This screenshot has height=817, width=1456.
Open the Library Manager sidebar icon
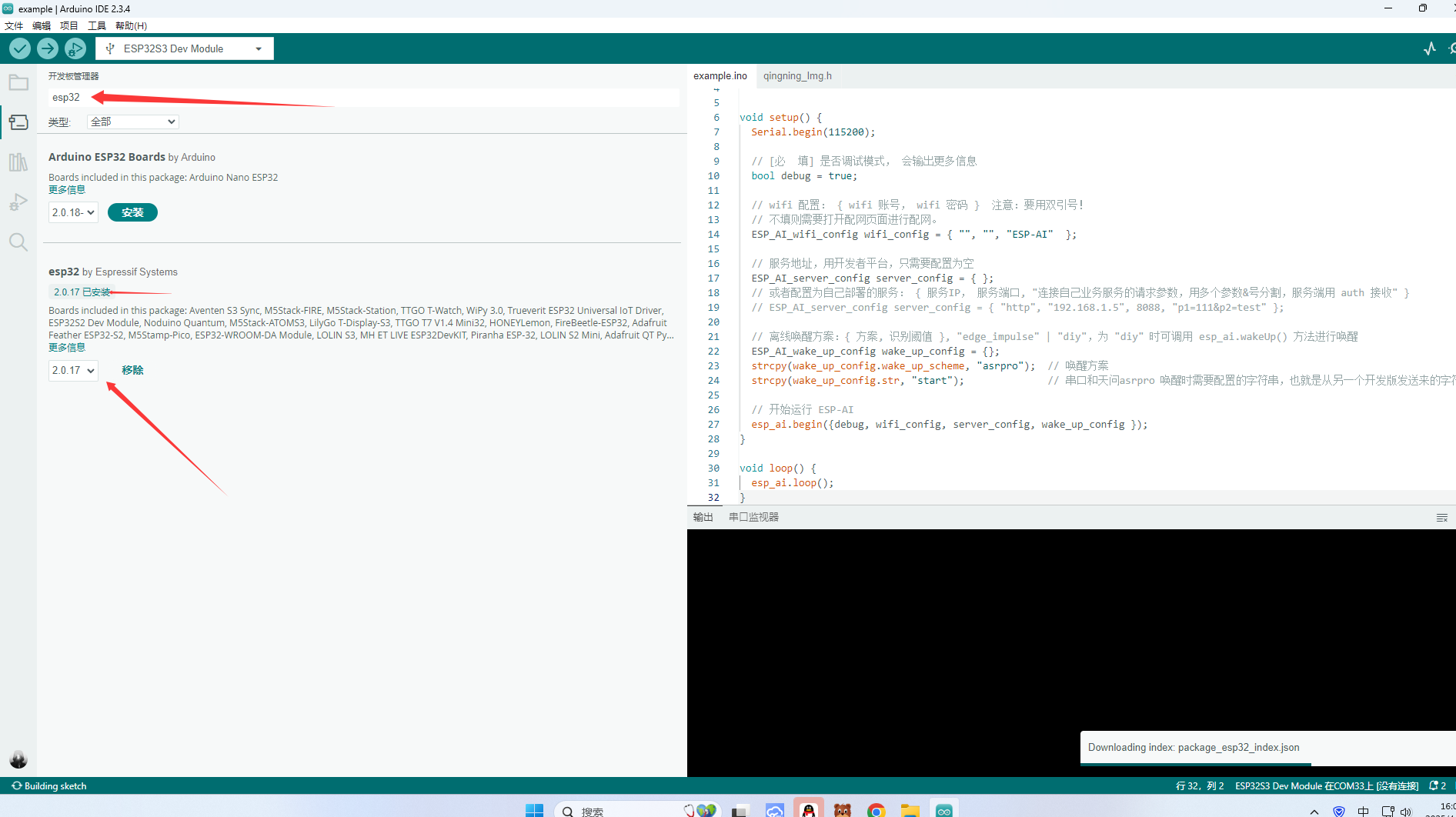click(x=18, y=162)
